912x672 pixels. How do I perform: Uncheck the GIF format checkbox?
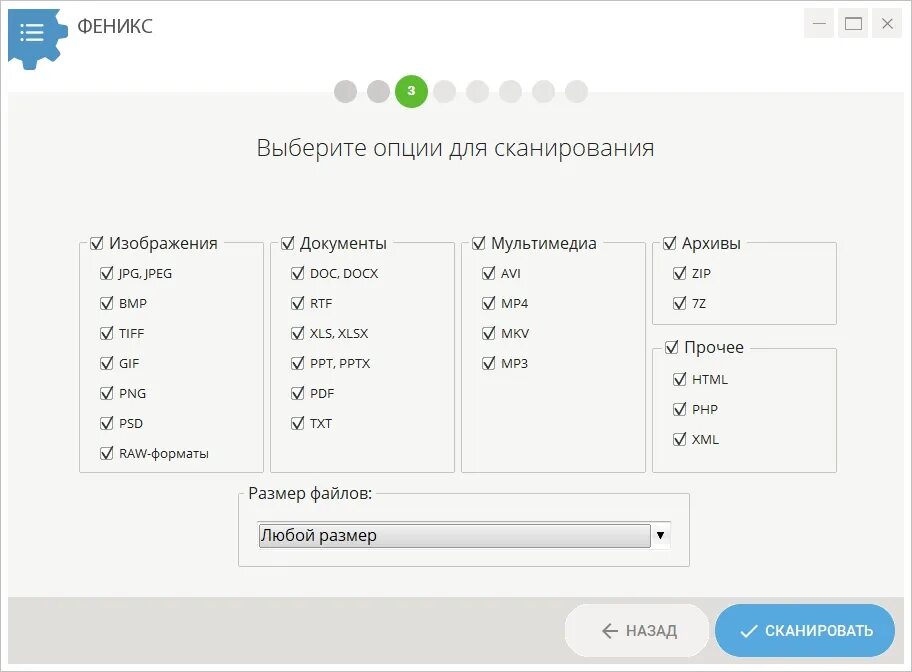pyautogui.click(x=106, y=364)
